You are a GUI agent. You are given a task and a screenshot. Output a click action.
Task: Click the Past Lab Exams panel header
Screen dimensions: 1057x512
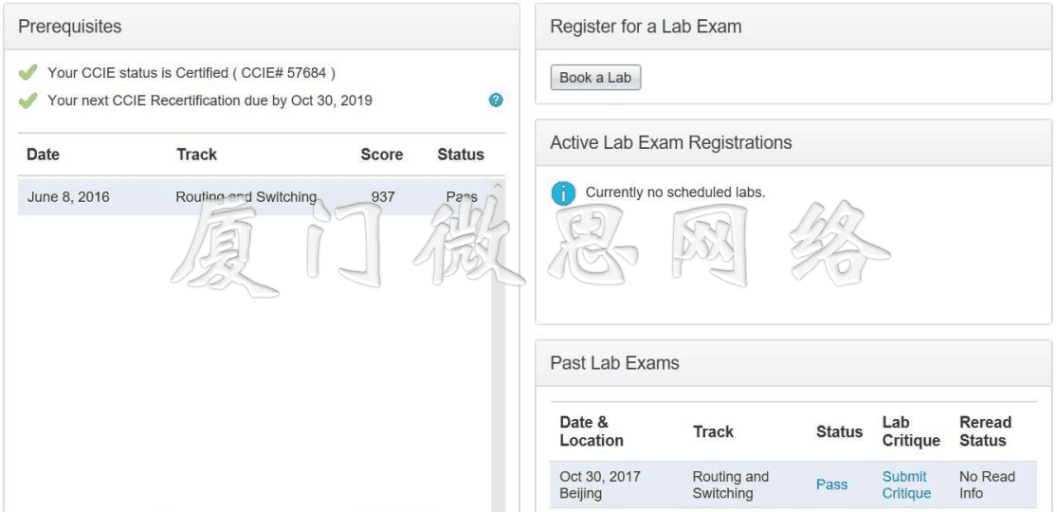pos(793,363)
